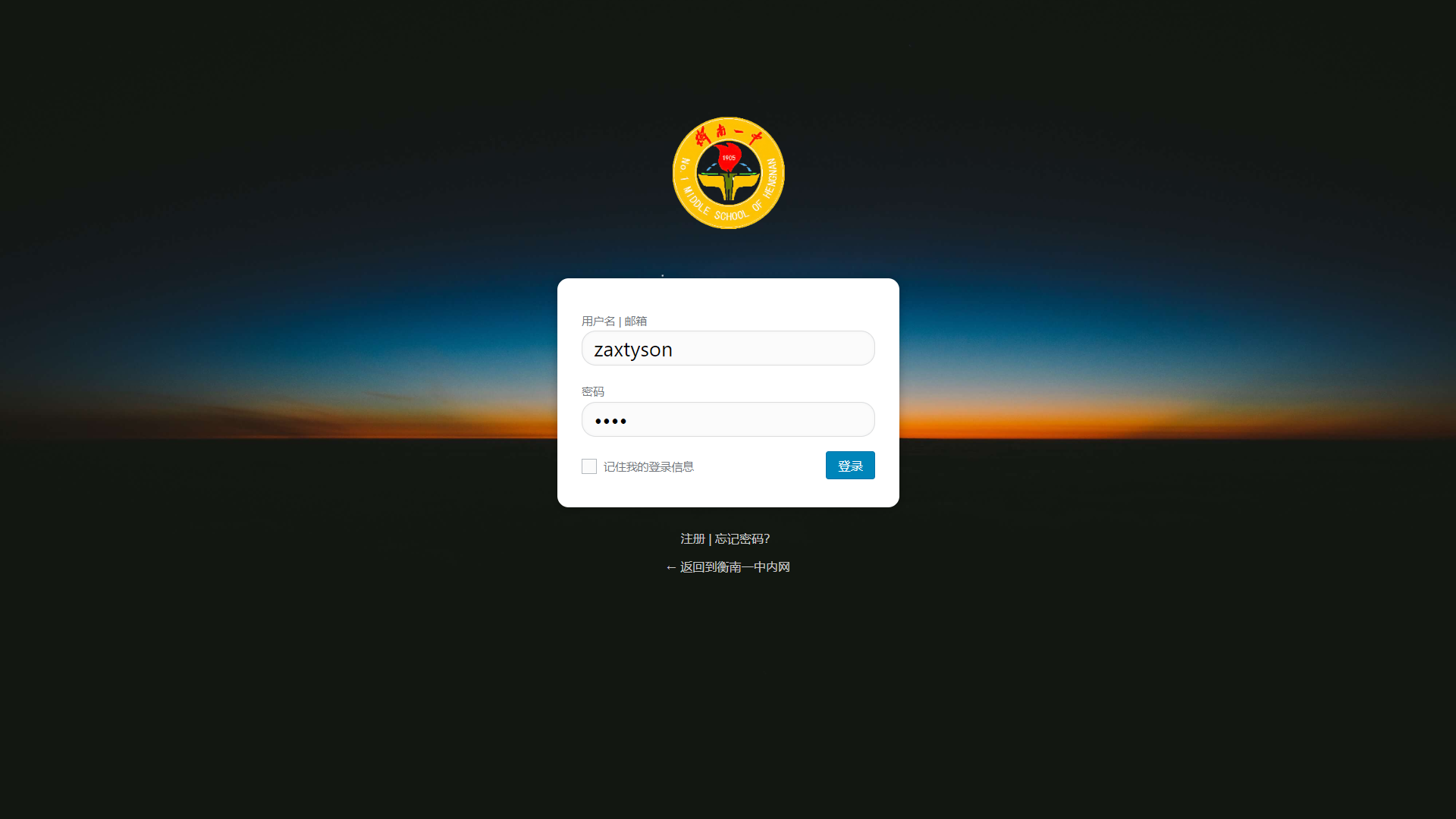Tick the 记住我的登录信息 checkbox

pos(589,466)
